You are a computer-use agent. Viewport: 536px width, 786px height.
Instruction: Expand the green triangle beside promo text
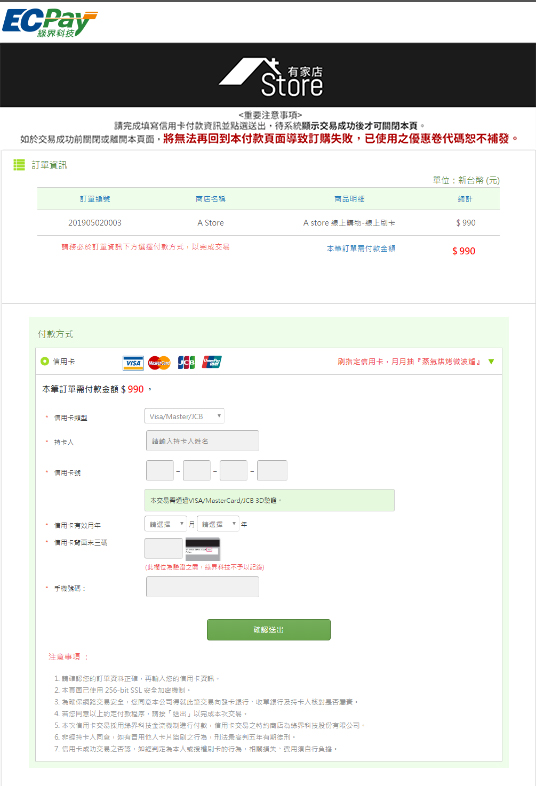[x=491, y=361]
